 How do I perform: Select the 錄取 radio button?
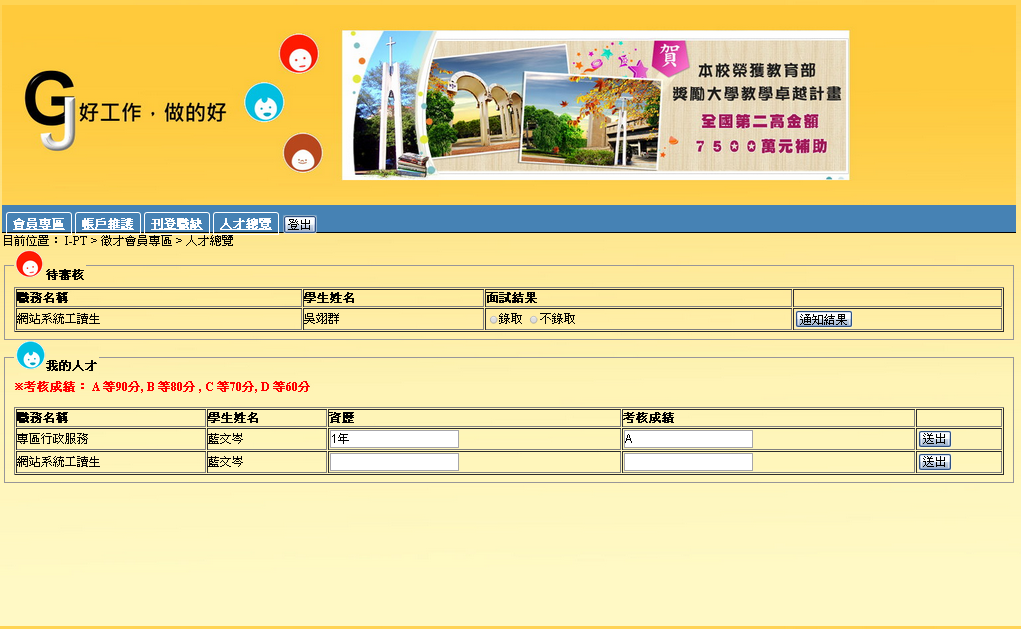(493, 320)
